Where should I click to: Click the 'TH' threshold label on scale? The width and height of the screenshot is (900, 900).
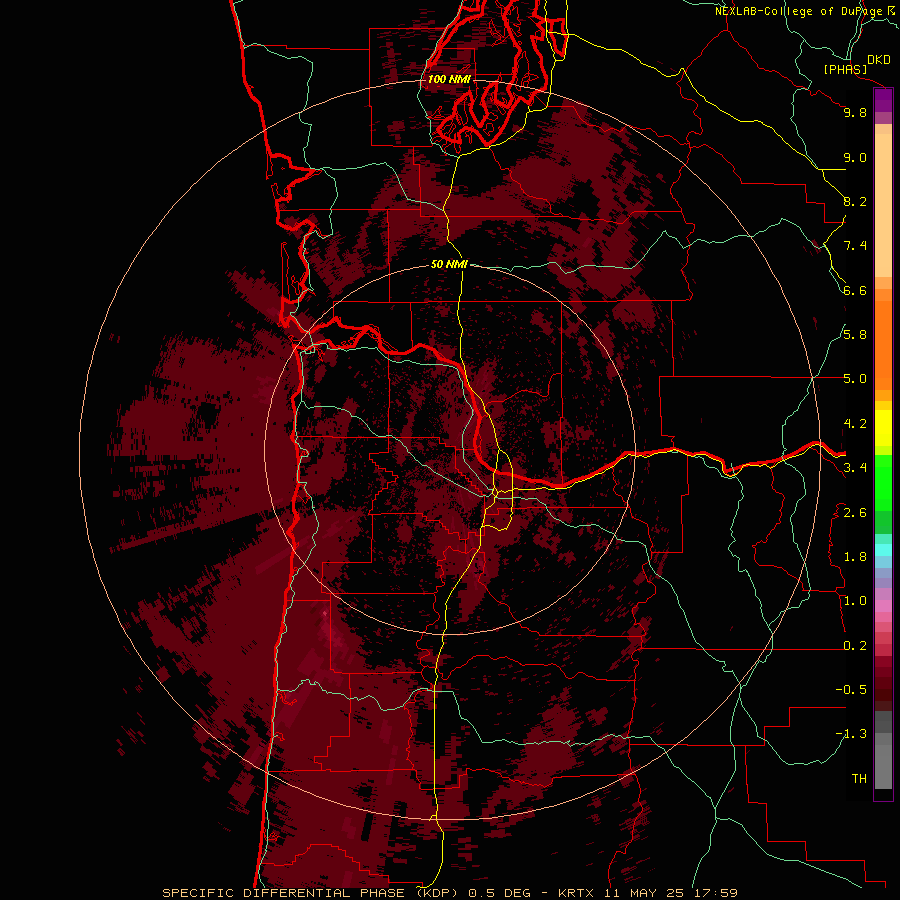[859, 779]
